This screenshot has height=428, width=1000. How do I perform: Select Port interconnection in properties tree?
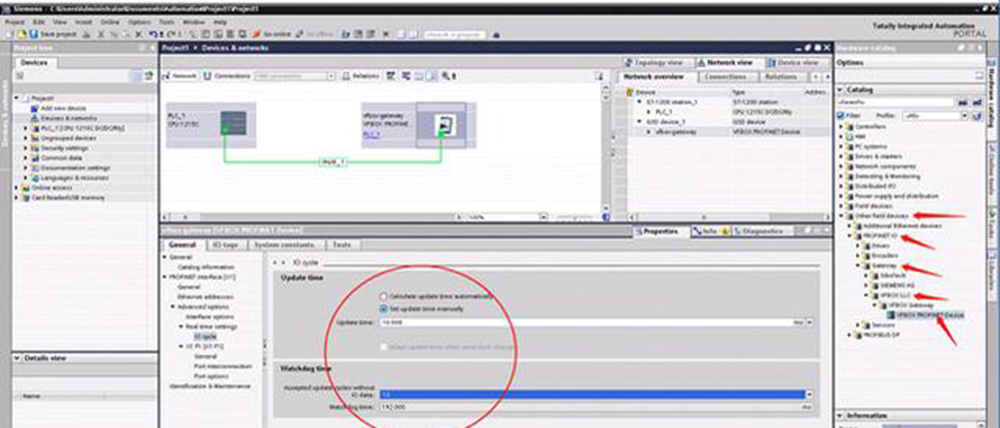coord(223,366)
